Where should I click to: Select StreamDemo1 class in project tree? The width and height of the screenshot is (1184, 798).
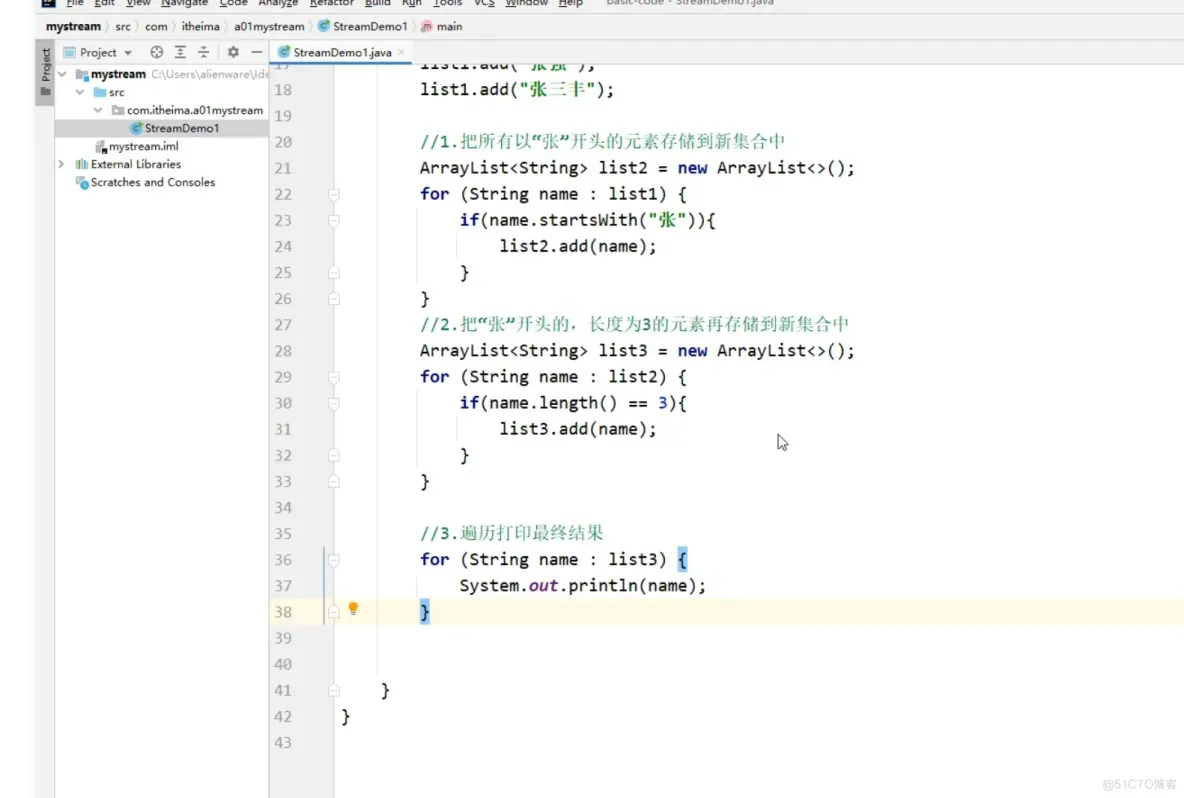(x=181, y=128)
